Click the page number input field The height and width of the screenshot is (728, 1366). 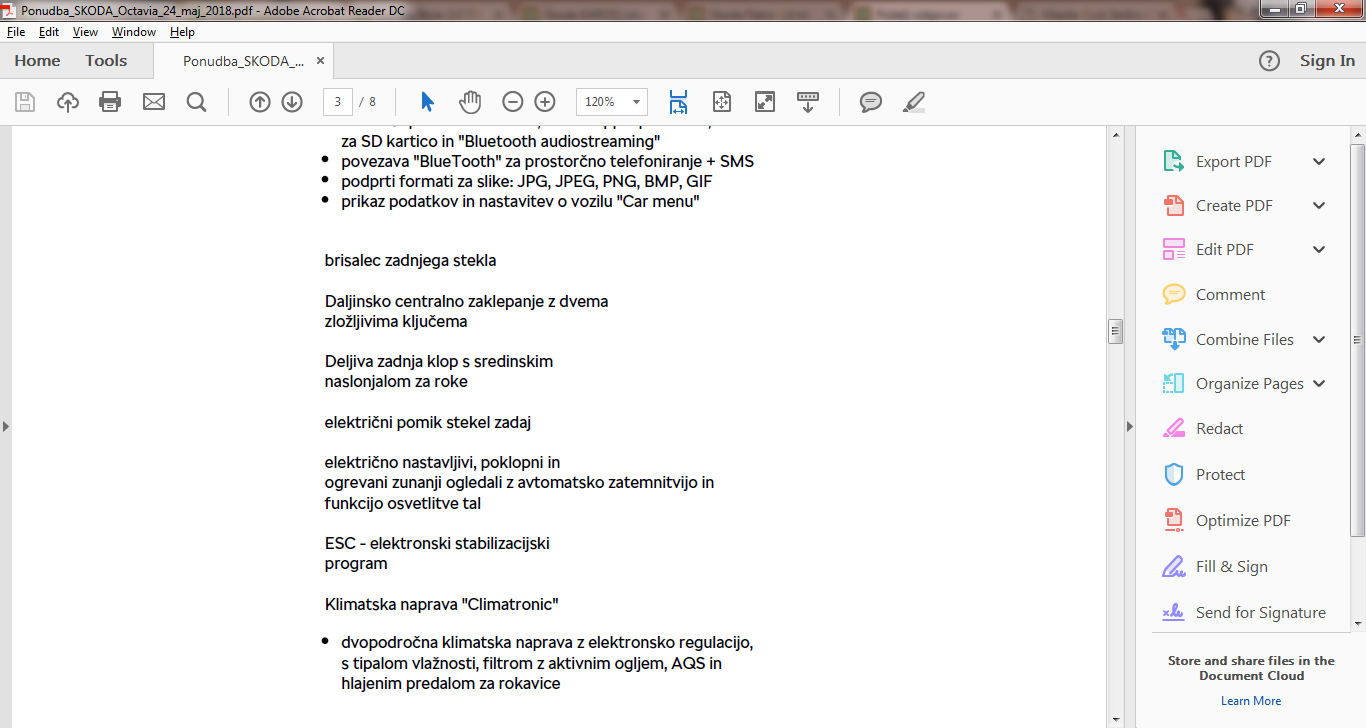coord(338,102)
